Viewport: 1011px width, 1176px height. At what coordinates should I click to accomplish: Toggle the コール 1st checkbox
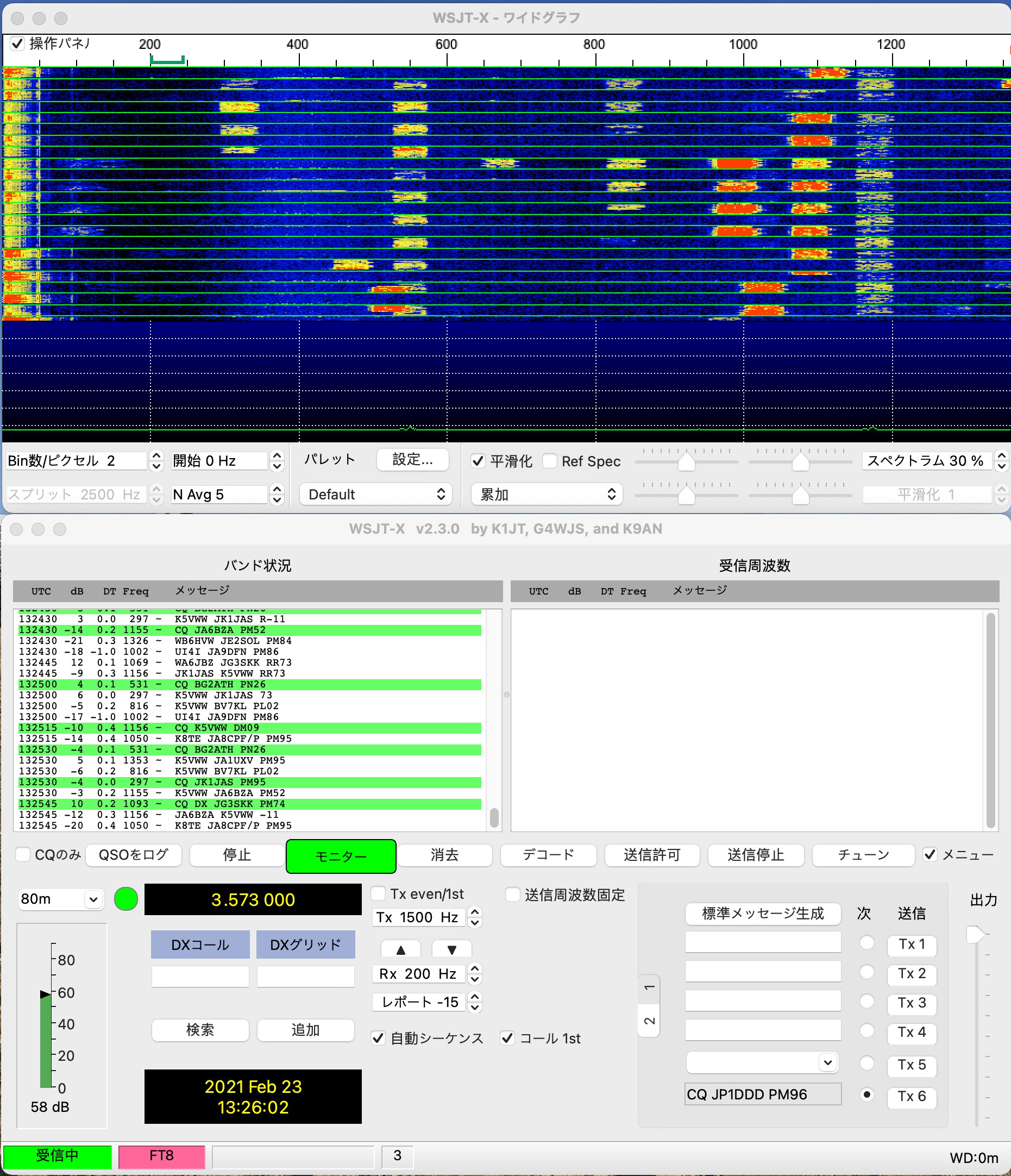pyautogui.click(x=507, y=1038)
